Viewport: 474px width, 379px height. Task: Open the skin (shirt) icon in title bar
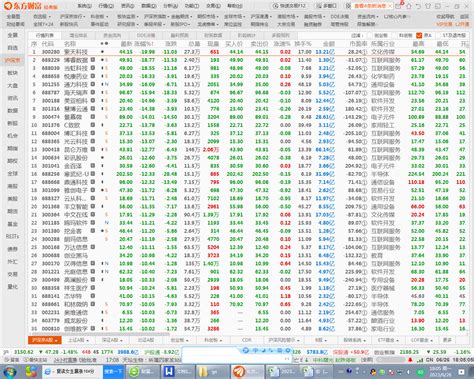(x=428, y=6)
